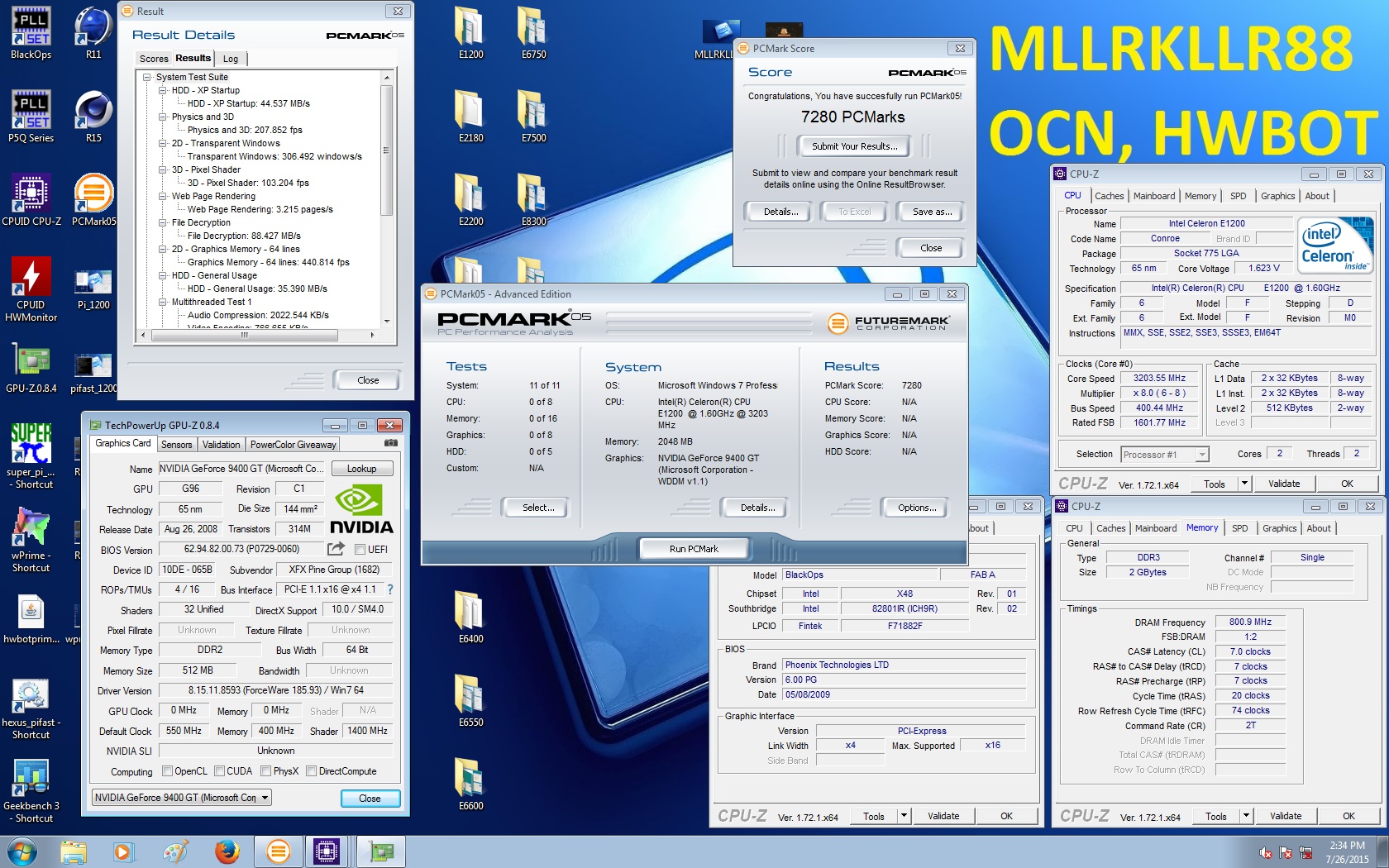Switch to Log tab in Result Details
This screenshot has width=1389, height=868.
tap(231, 59)
